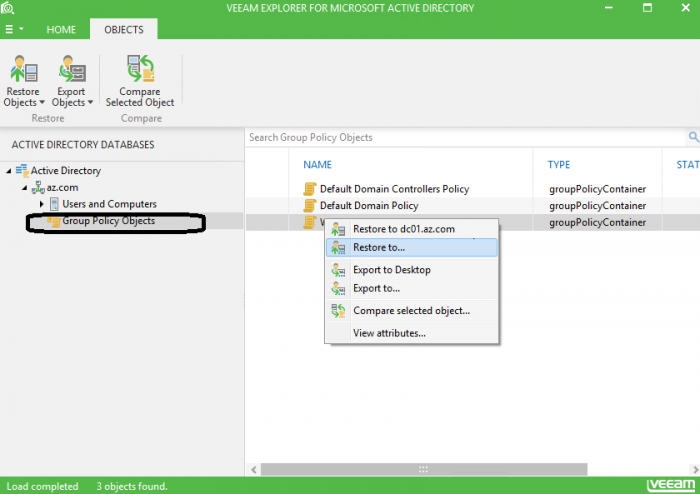Viewport: 700px width, 494px height.
Task: Click the scrollbar left arrow
Action: click(x=254, y=469)
